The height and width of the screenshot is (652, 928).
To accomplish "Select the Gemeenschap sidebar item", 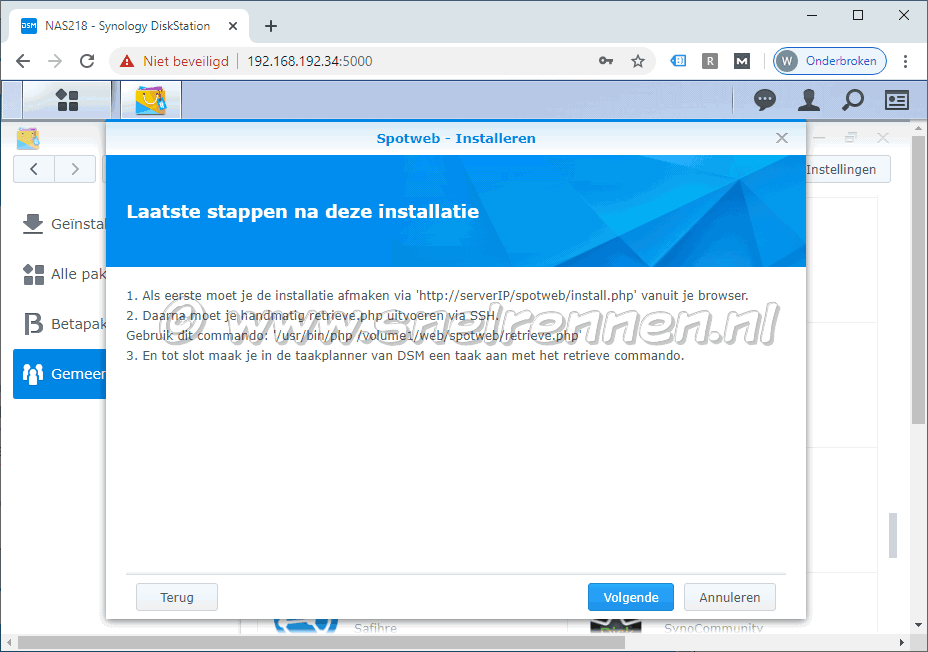I will [x=60, y=374].
